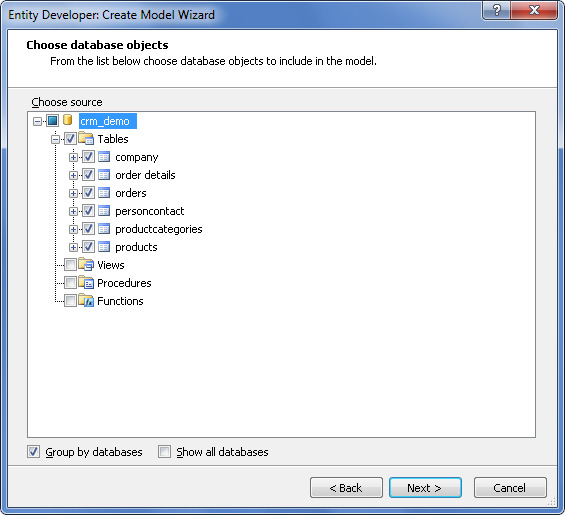Collapse the crm_demo database node

click(x=37, y=121)
